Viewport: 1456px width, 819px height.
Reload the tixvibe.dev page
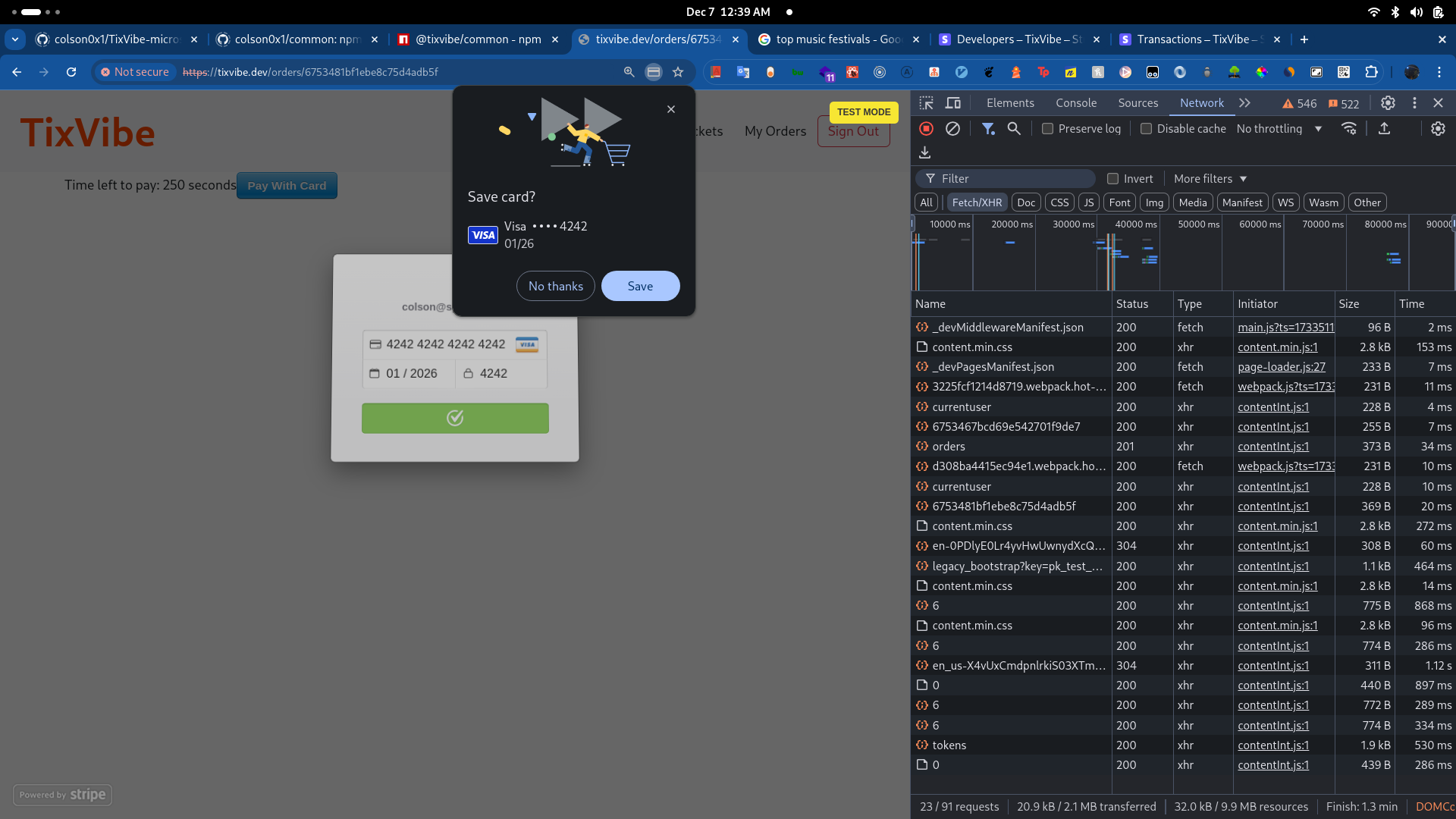tap(71, 72)
